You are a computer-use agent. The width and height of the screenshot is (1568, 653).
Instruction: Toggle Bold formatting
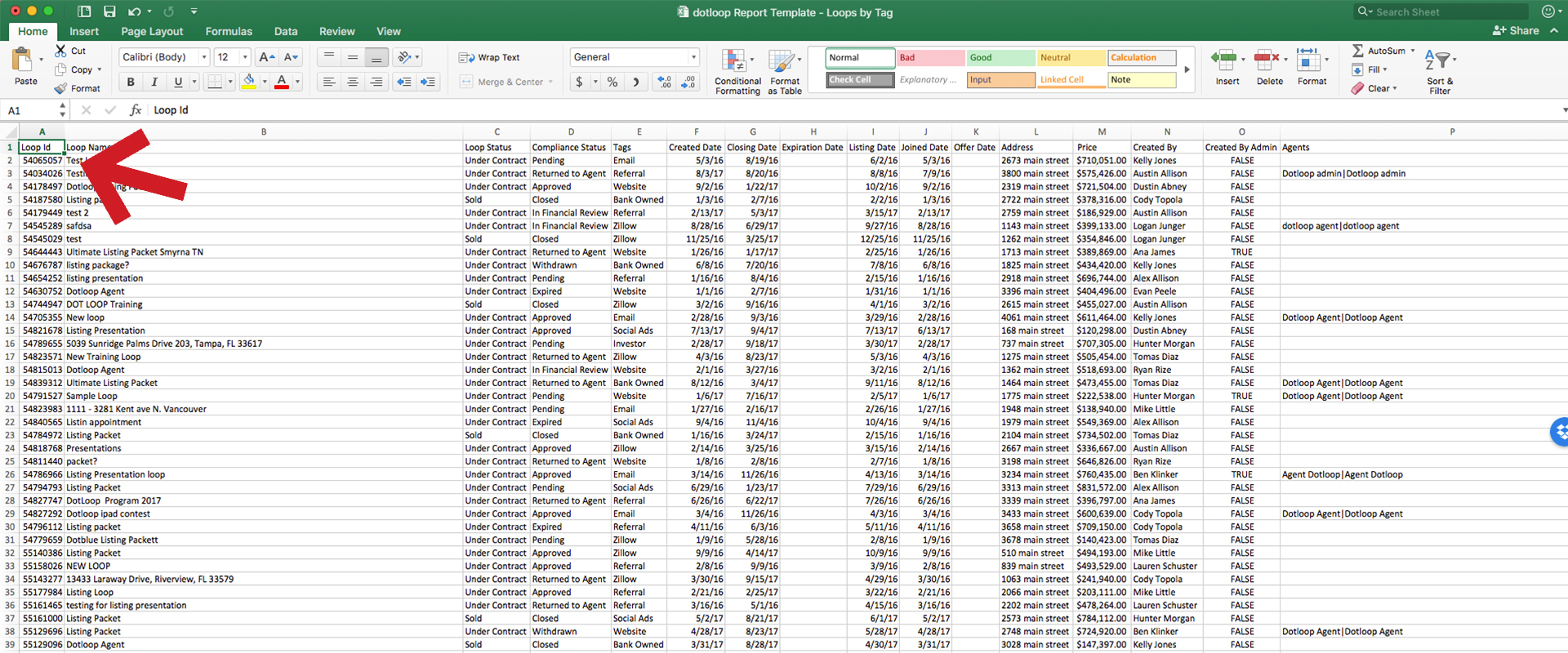[131, 82]
